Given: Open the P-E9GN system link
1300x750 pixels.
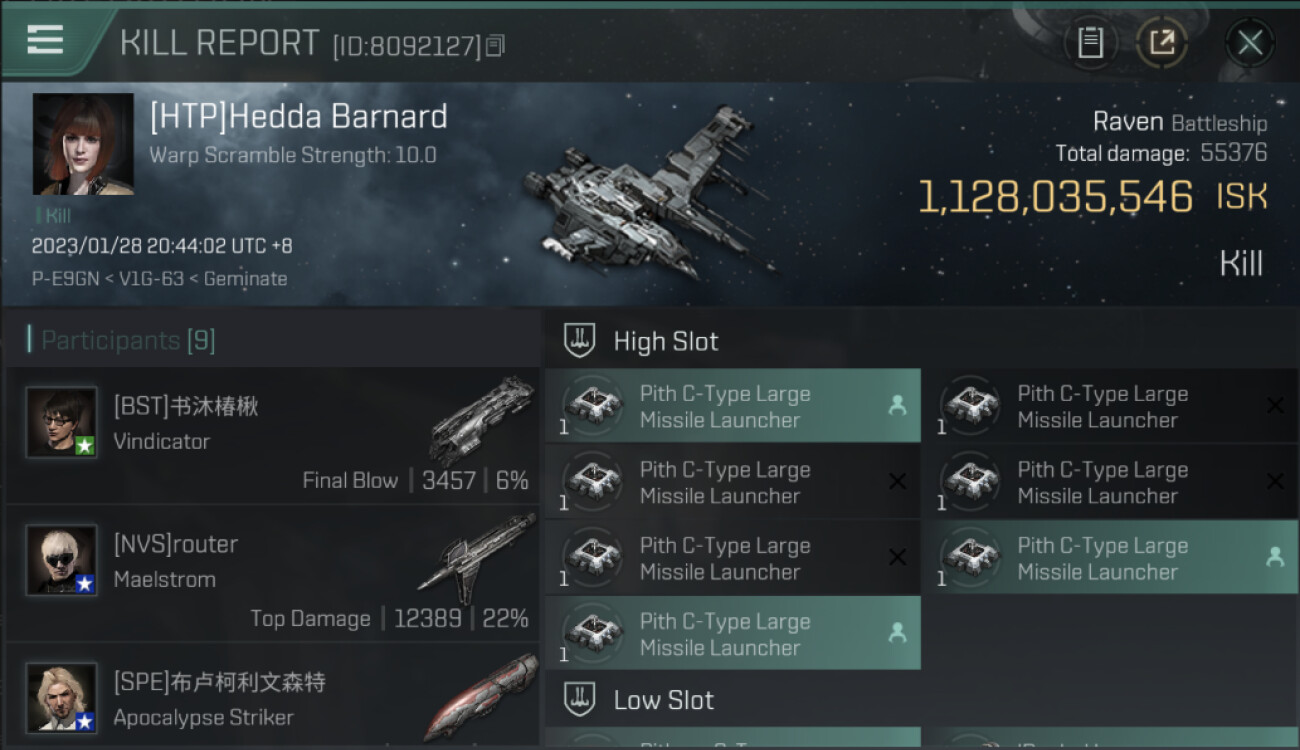Looking at the screenshot, I should pyautogui.click(x=64, y=279).
